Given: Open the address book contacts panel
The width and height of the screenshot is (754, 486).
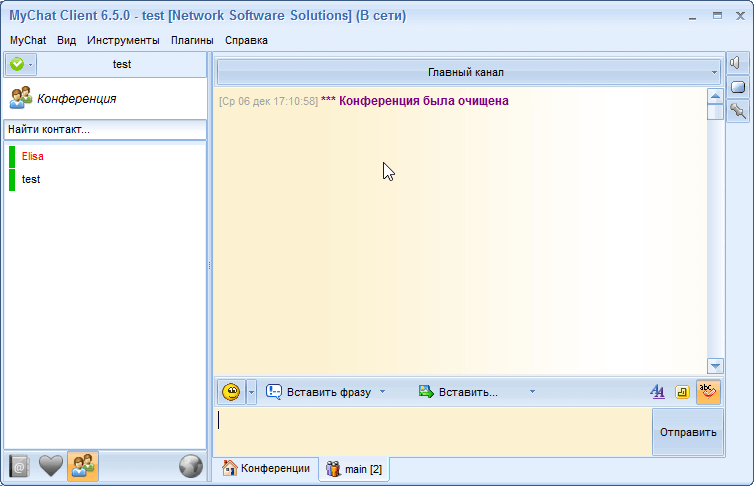Looking at the screenshot, I should [20, 466].
